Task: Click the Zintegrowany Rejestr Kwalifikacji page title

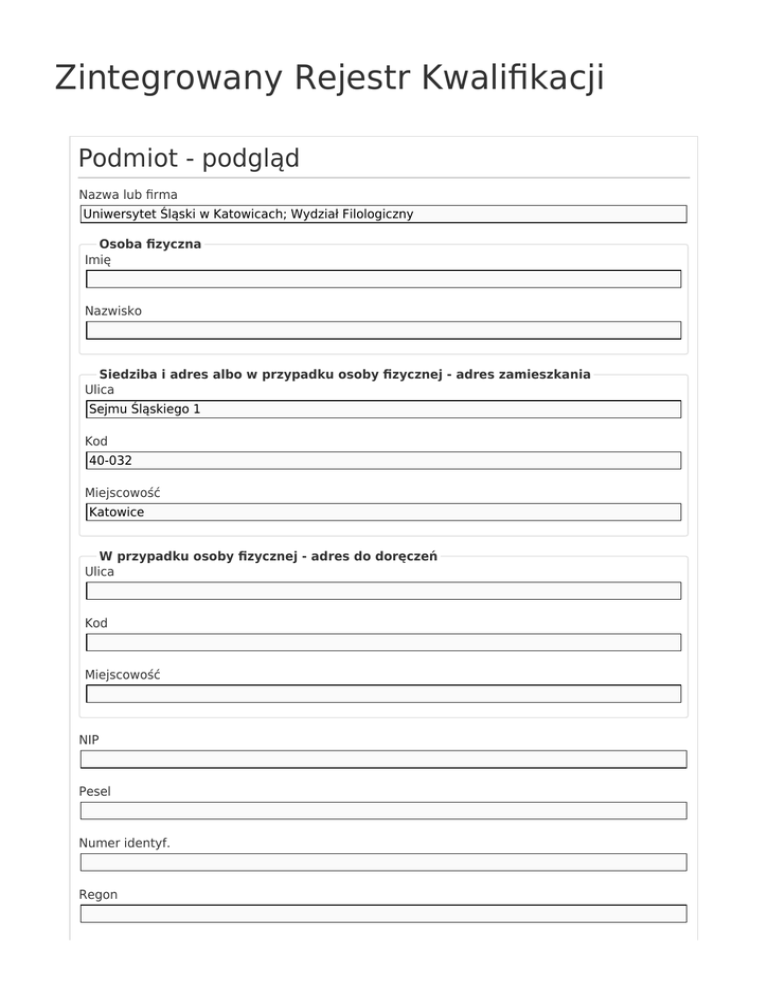Action: [329, 78]
